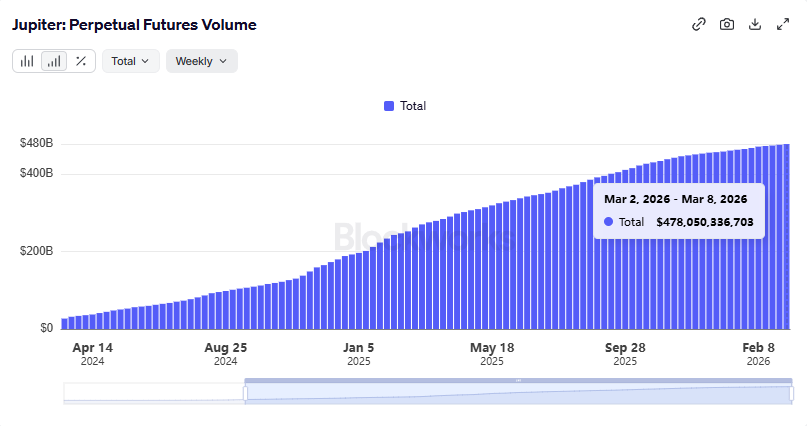Open the Weekly interval dropdown
This screenshot has width=807, height=426.
tap(202, 61)
